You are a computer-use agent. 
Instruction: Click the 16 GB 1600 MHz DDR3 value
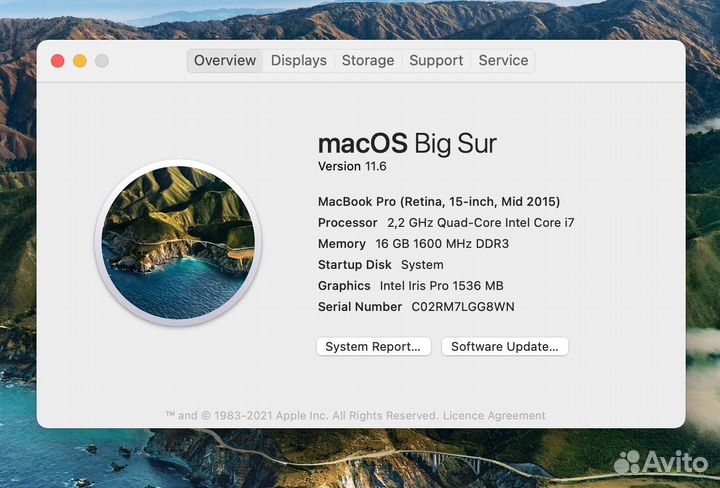[x=442, y=244]
